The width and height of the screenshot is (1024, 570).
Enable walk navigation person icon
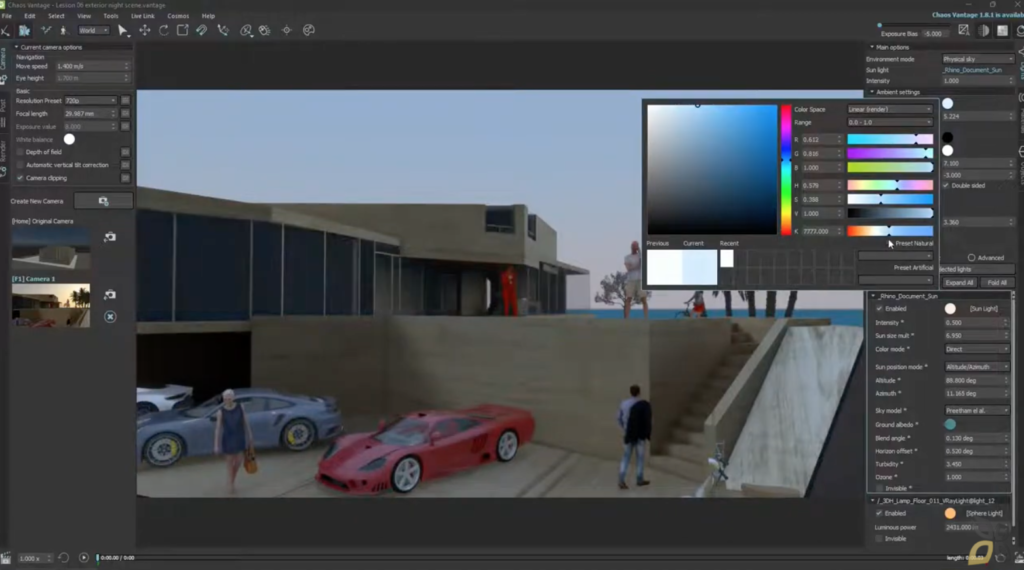63,30
